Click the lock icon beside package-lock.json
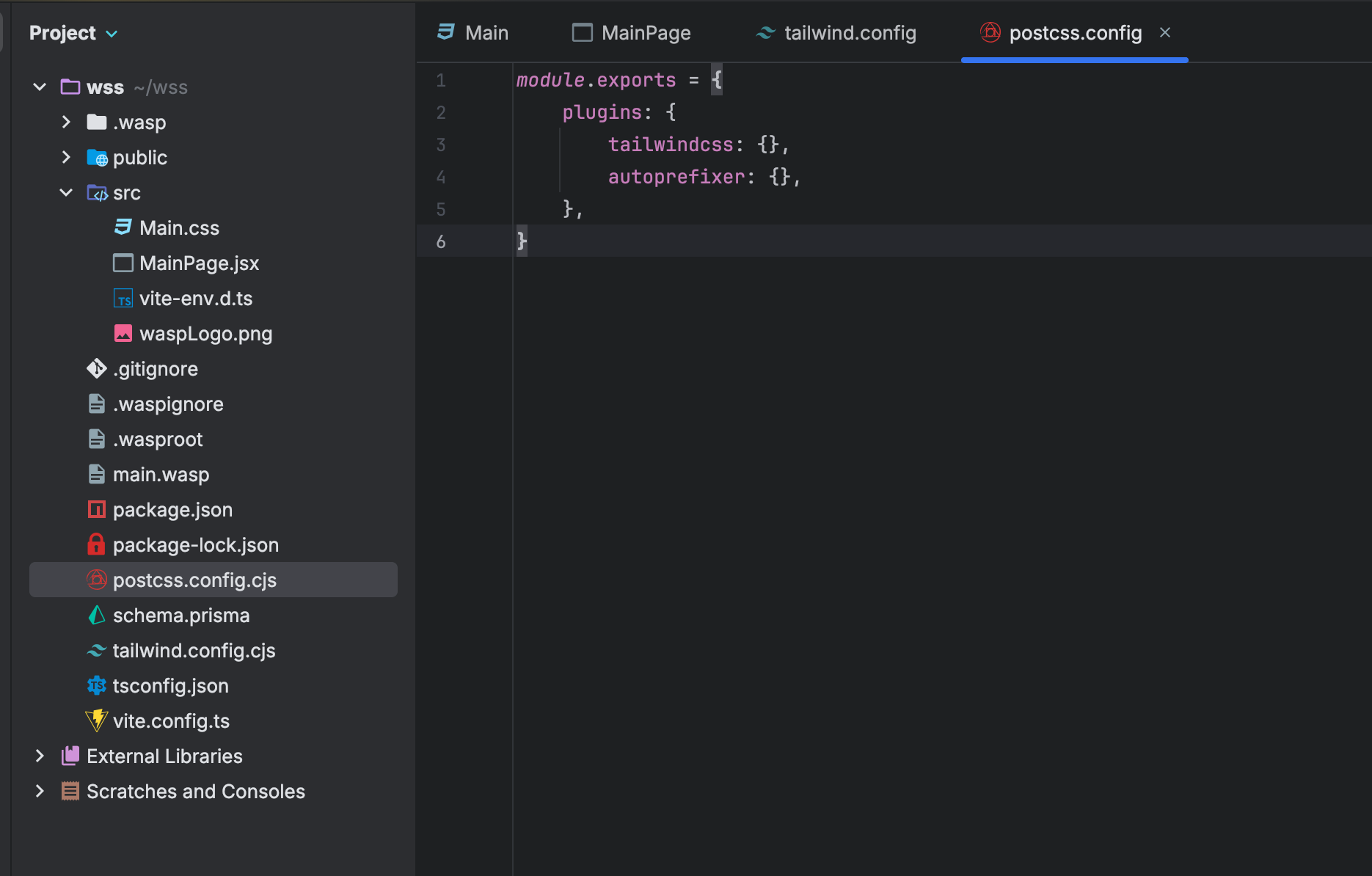Image resolution: width=1372 pixels, height=876 pixels. pos(97,544)
